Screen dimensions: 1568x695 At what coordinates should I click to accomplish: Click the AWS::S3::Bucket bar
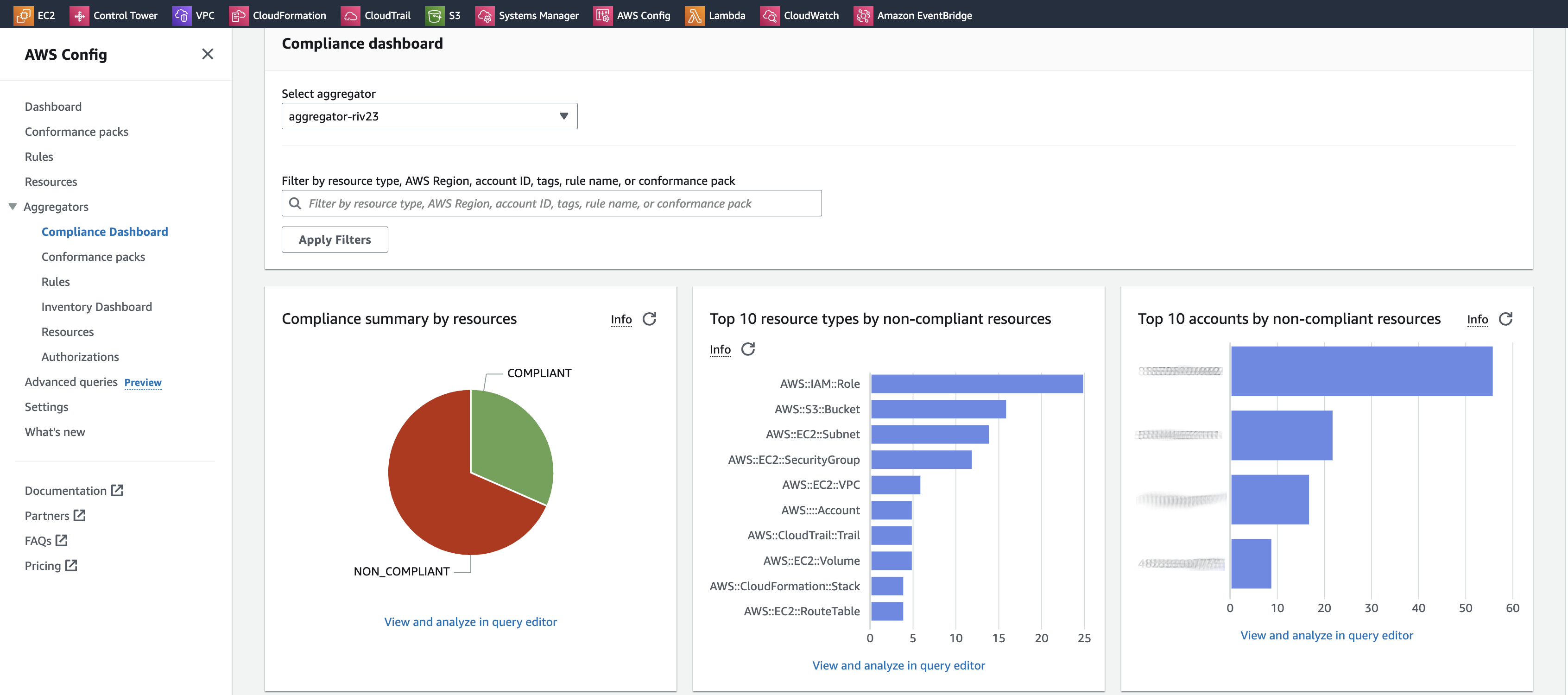tap(938, 409)
